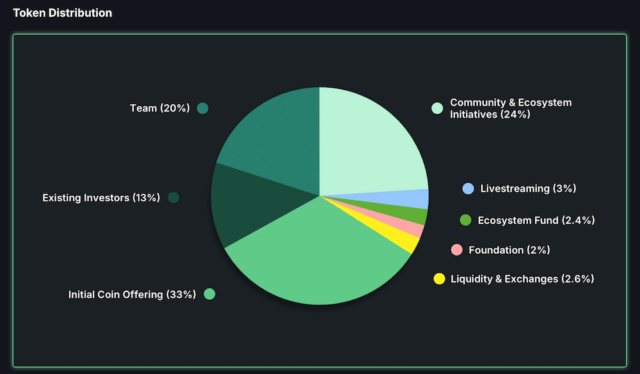Click the blue Livestreaming legend dot
This screenshot has height=374, width=640.
(x=468, y=188)
